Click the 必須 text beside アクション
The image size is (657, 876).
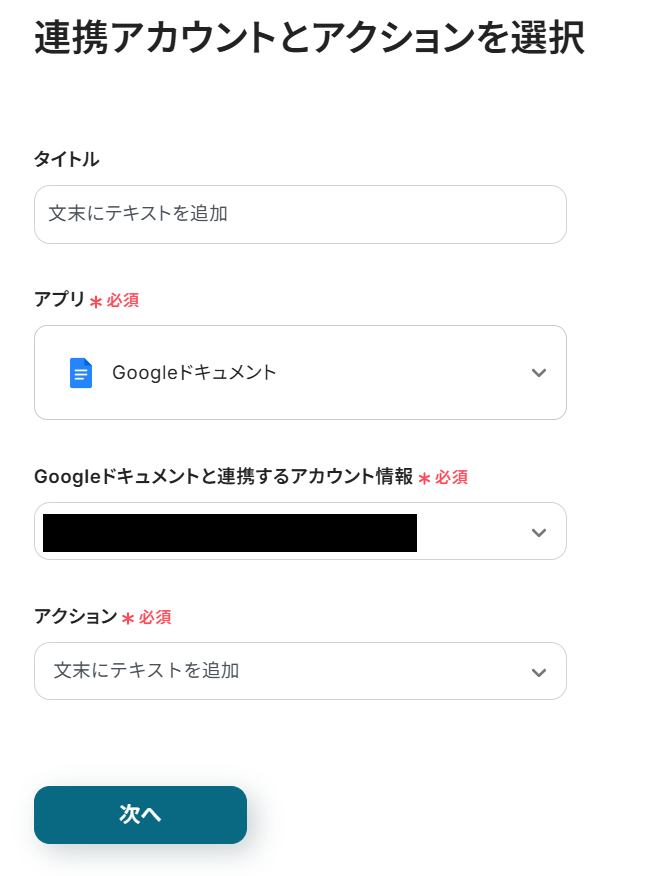coord(155,618)
